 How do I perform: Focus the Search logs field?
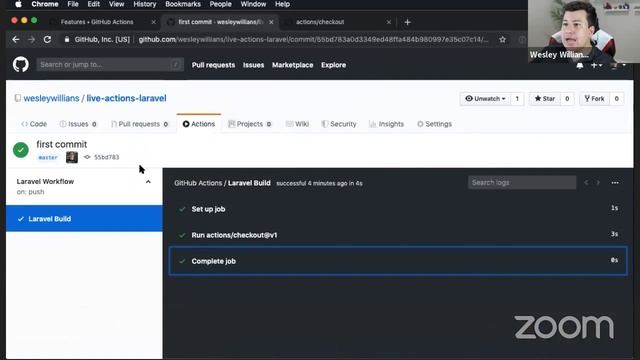pos(522,182)
